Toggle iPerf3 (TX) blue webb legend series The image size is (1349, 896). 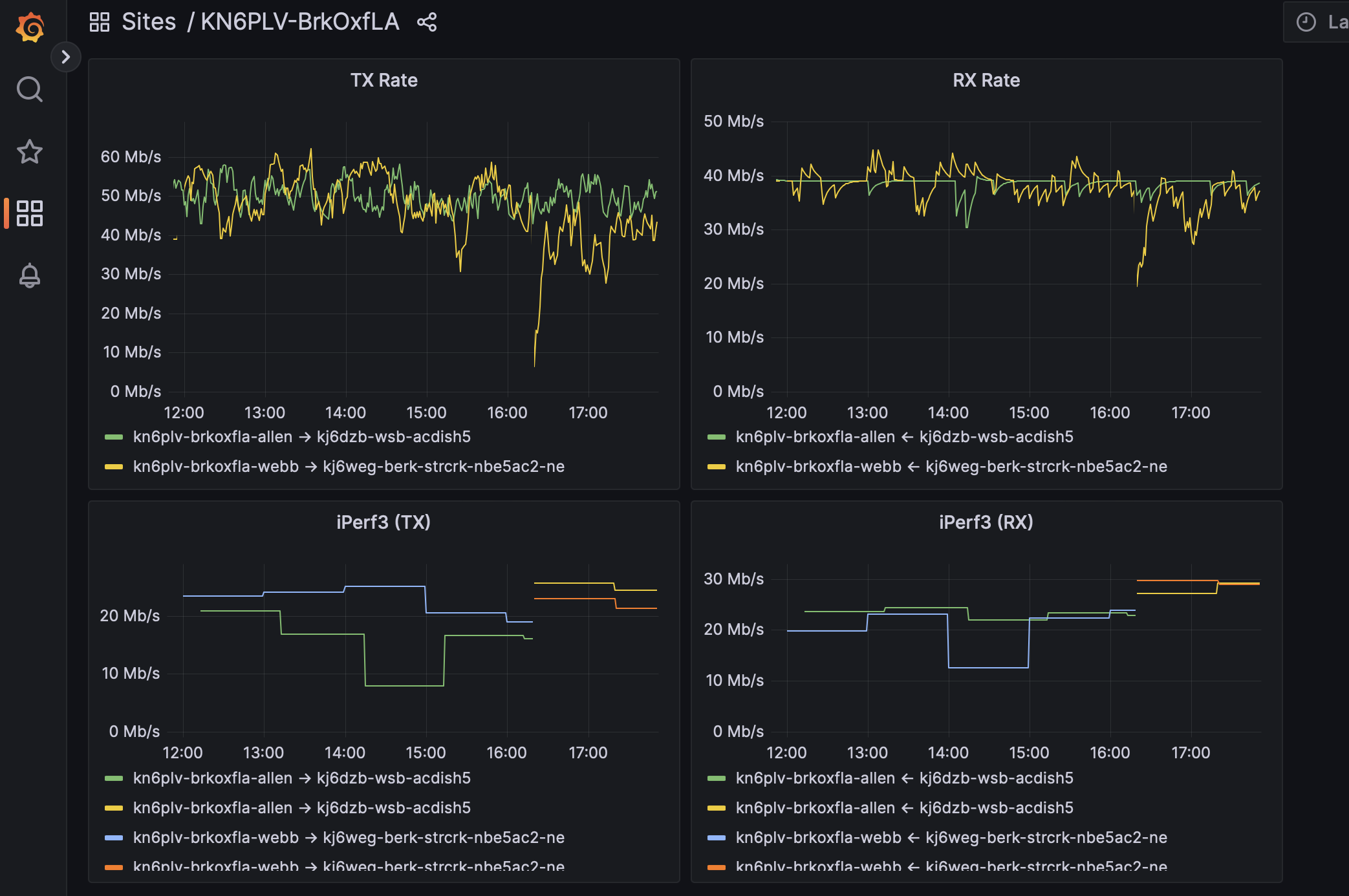click(x=349, y=838)
